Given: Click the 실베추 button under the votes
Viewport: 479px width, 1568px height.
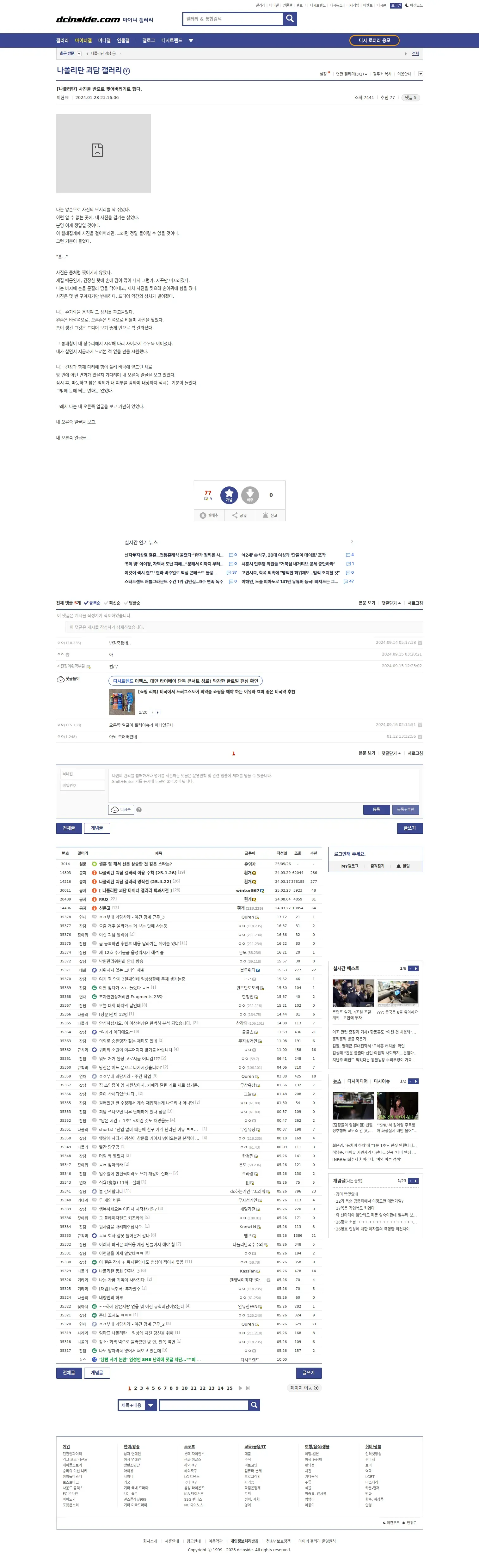Looking at the screenshot, I should [x=209, y=515].
